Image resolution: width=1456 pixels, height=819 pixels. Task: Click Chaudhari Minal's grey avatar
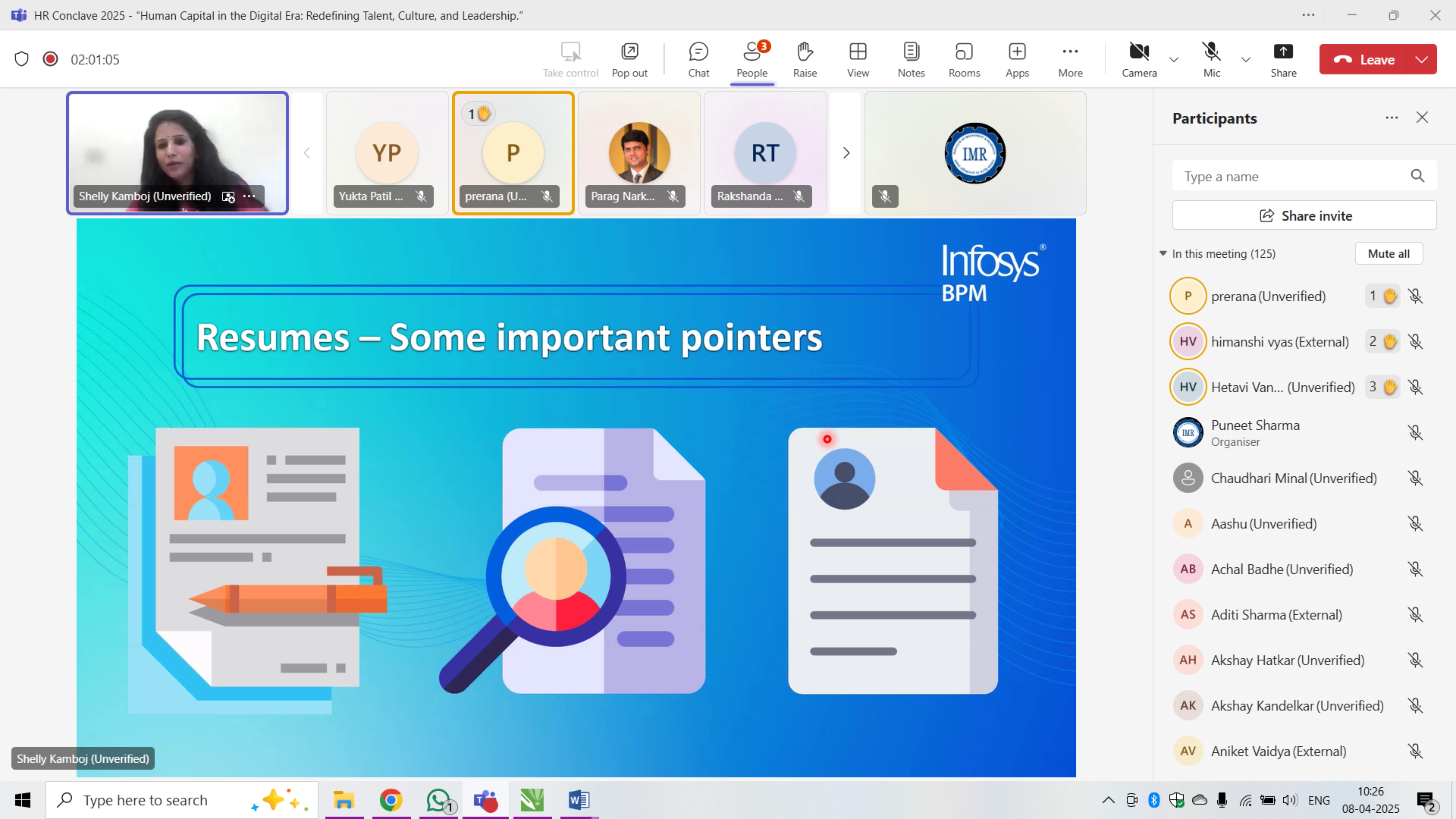click(1188, 478)
